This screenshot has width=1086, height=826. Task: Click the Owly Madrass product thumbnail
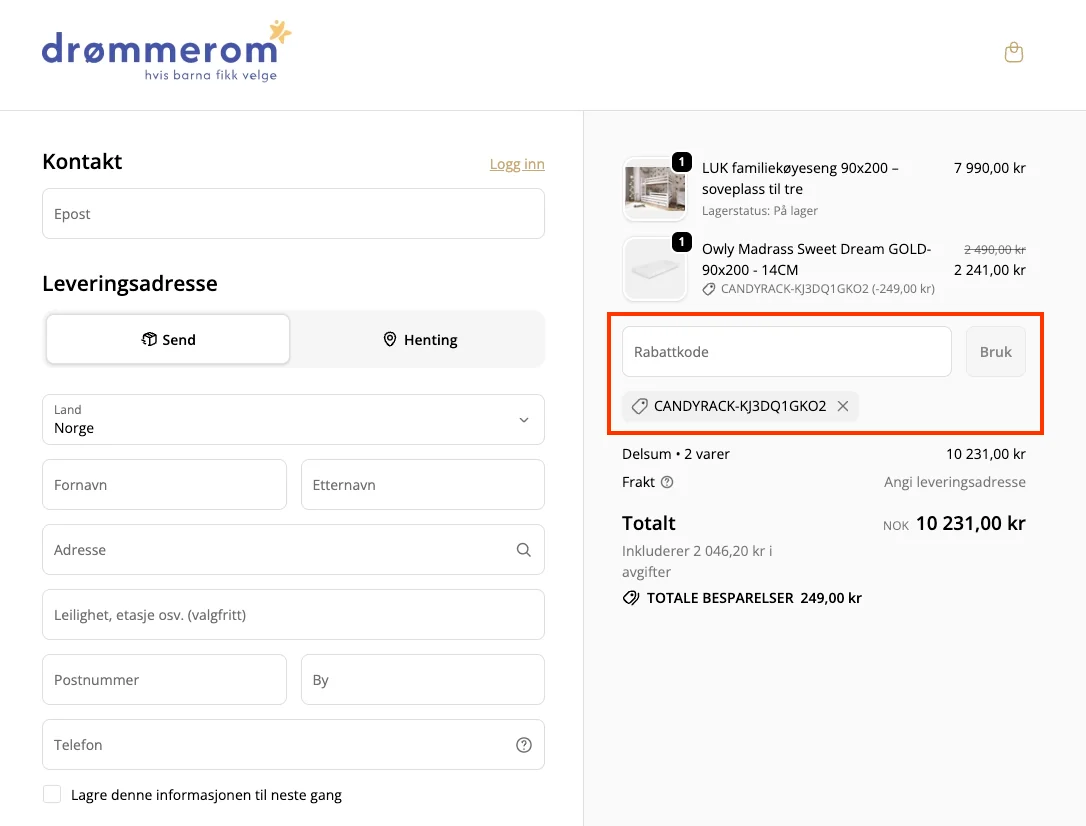[x=655, y=269]
